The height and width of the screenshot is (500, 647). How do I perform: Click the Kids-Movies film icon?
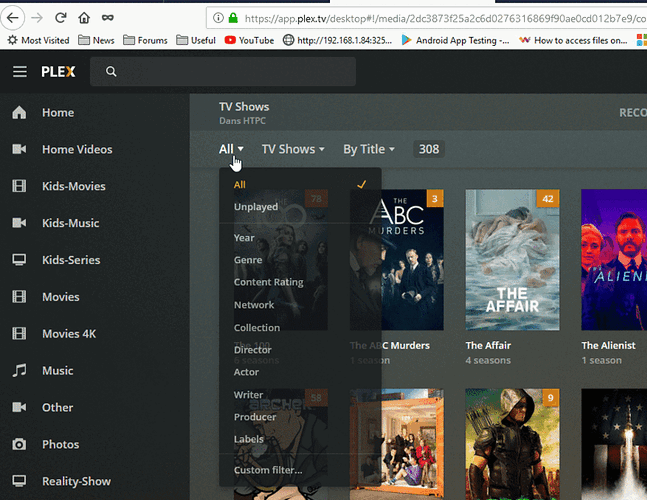pyautogui.click(x=19, y=186)
